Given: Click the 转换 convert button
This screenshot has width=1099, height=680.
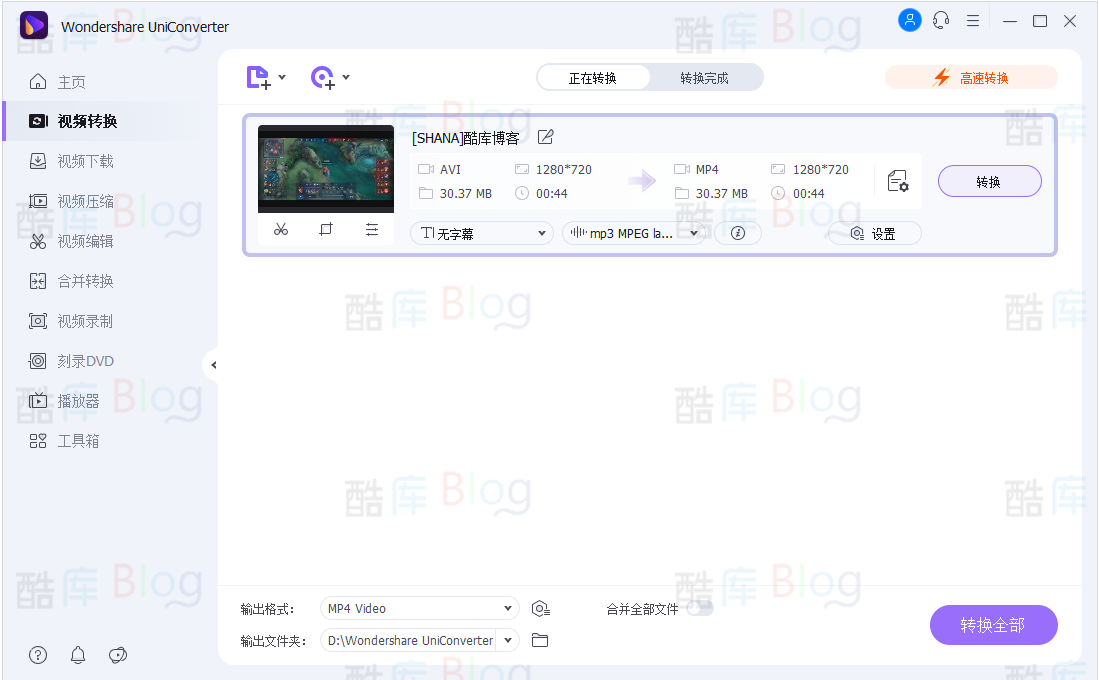Looking at the screenshot, I should click(x=989, y=181).
